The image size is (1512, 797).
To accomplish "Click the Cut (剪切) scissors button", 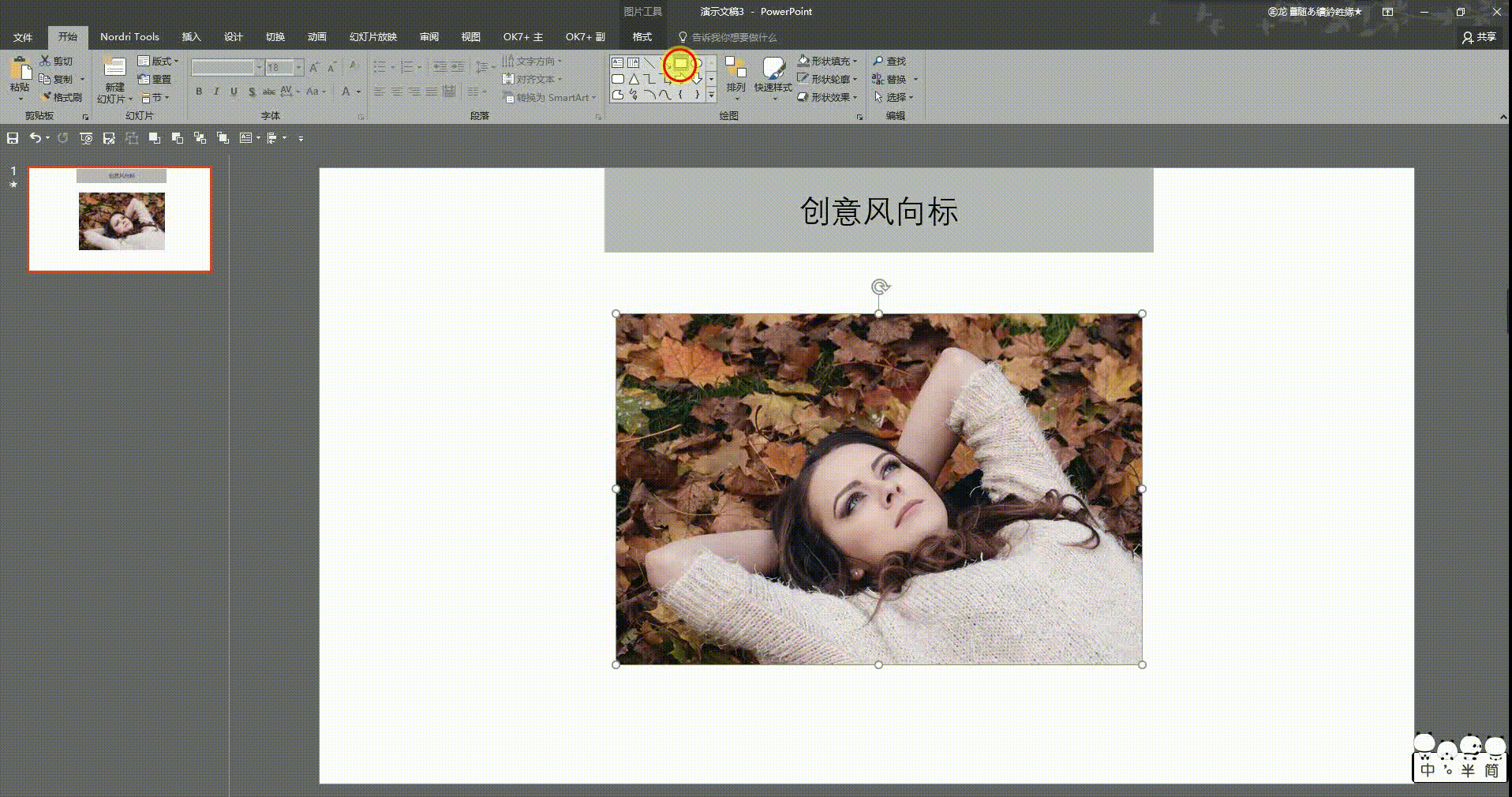I will pyautogui.click(x=57, y=61).
